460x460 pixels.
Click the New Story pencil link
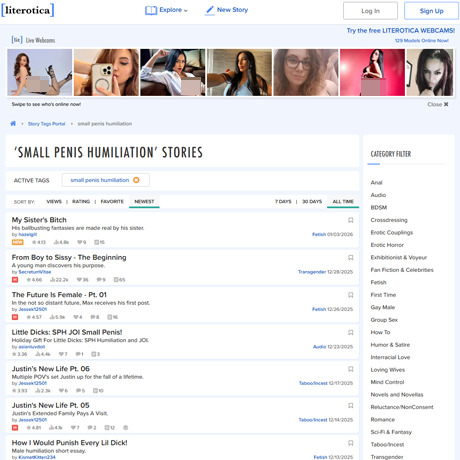(x=227, y=10)
